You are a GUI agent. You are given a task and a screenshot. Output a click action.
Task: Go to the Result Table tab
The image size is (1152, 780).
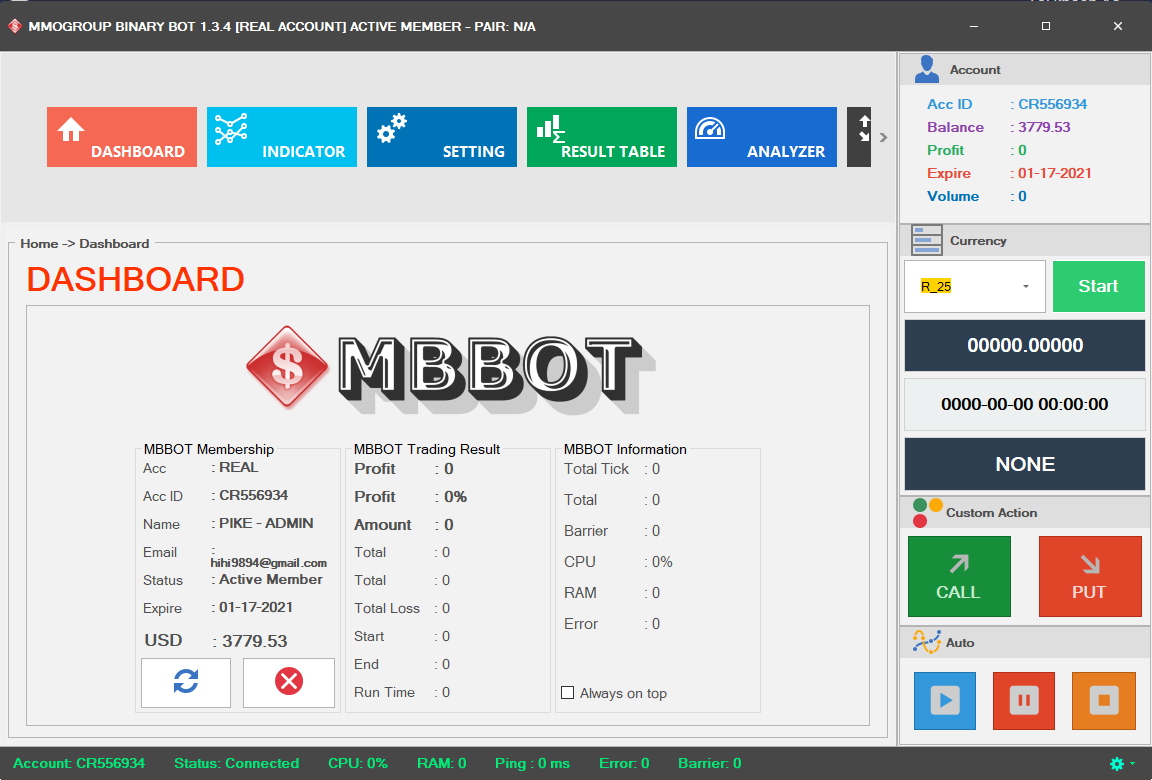[601, 137]
